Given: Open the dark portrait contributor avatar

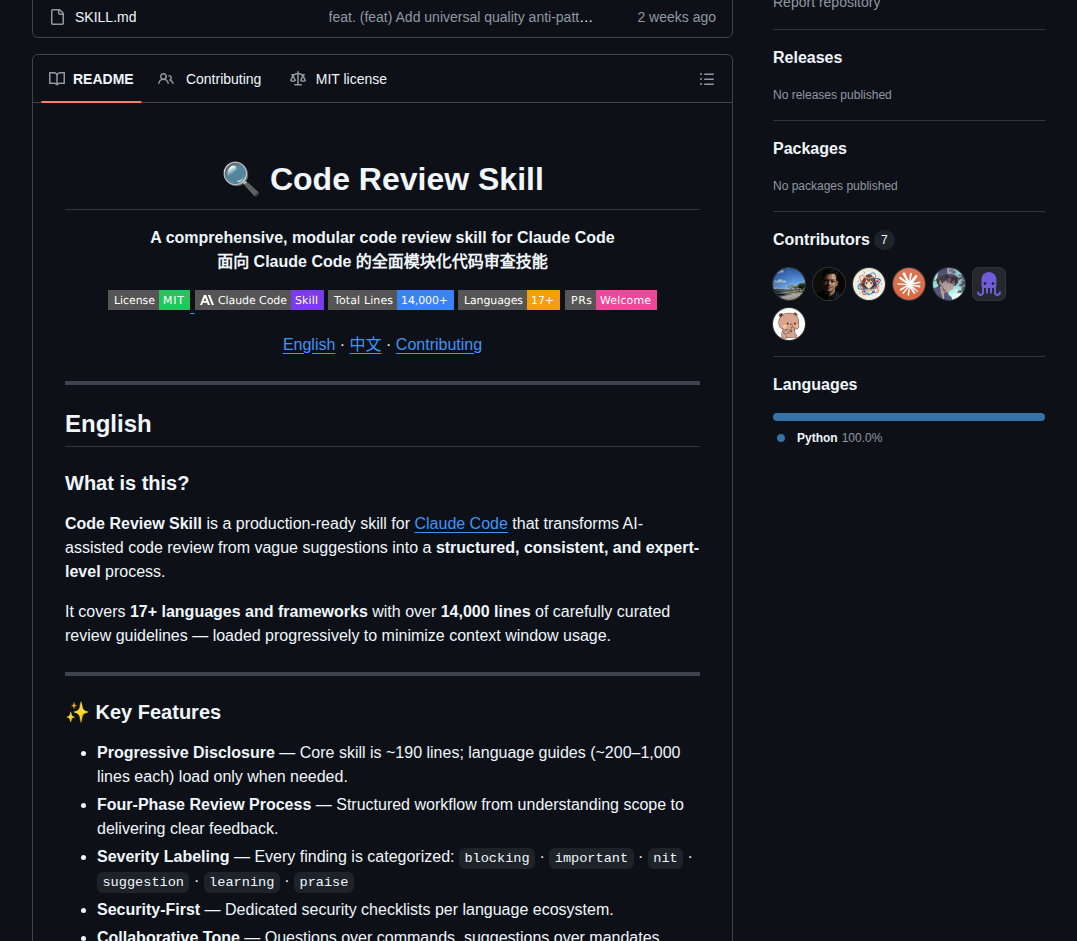Looking at the screenshot, I should (828, 284).
